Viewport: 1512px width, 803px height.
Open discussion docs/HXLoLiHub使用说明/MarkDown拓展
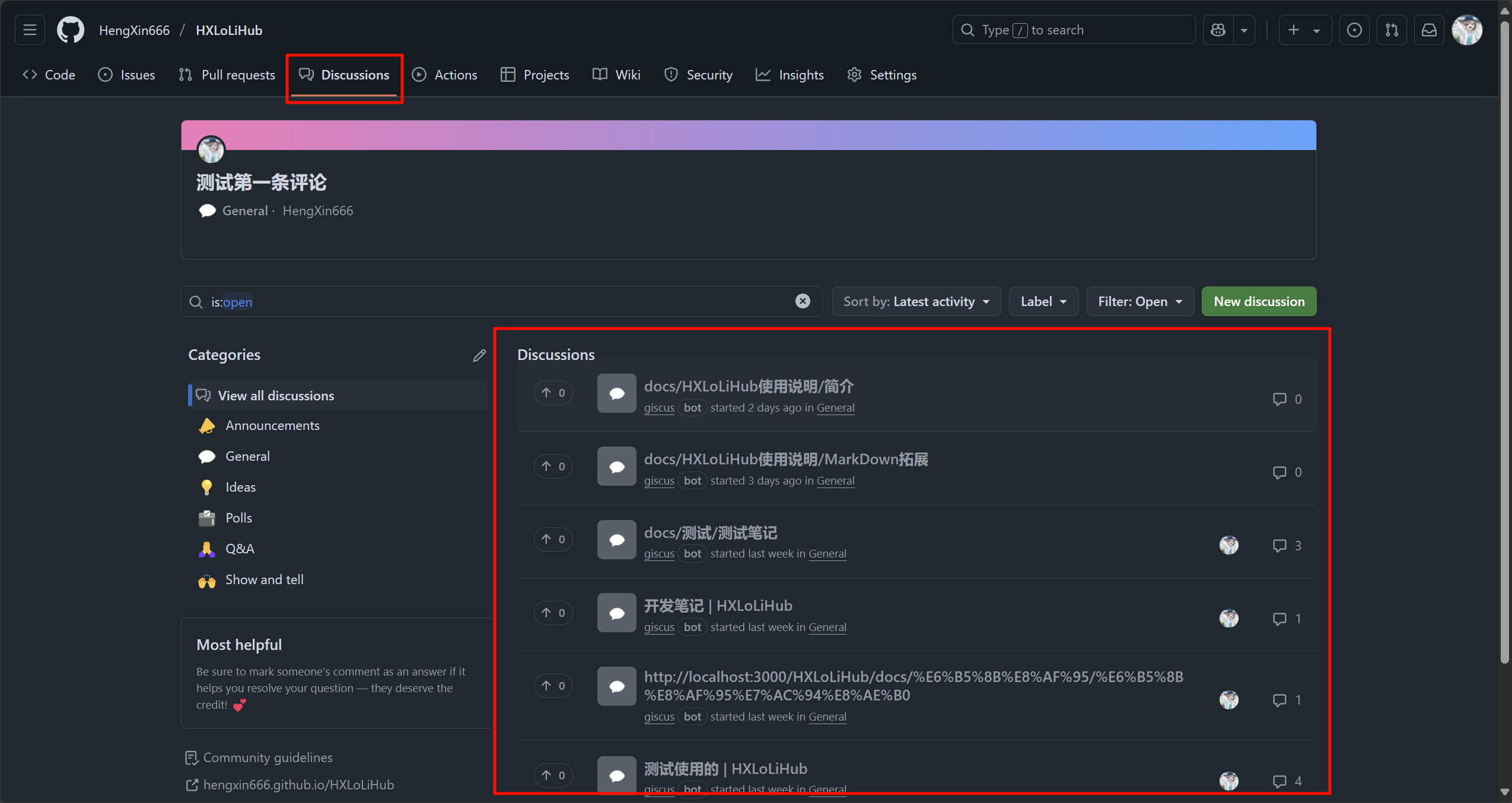[786, 460]
